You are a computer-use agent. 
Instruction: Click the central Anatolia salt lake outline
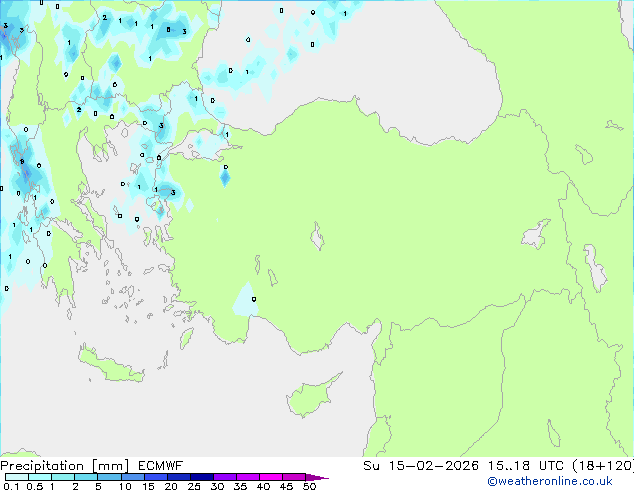click(x=319, y=239)
